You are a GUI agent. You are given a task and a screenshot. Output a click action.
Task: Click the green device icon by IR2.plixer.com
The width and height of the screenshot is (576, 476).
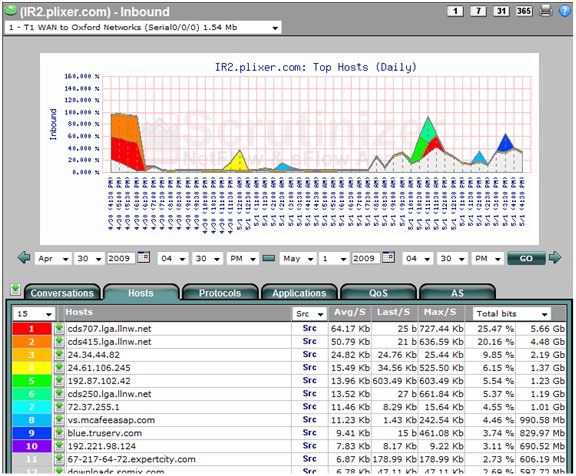[10, 11]
